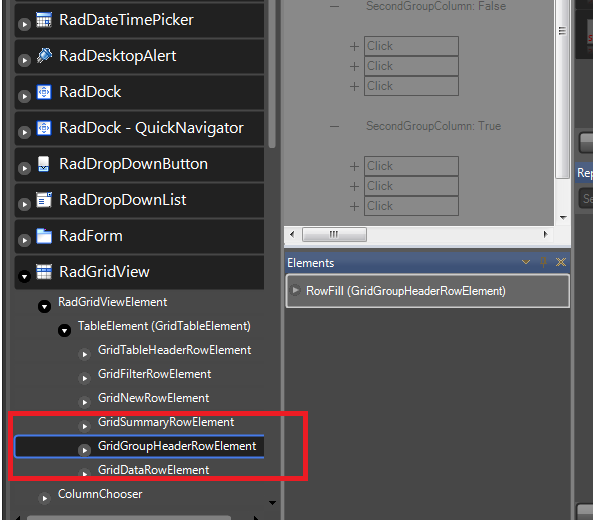
Task: Collapse the RadGridView node
Action: tap(24, 276)
